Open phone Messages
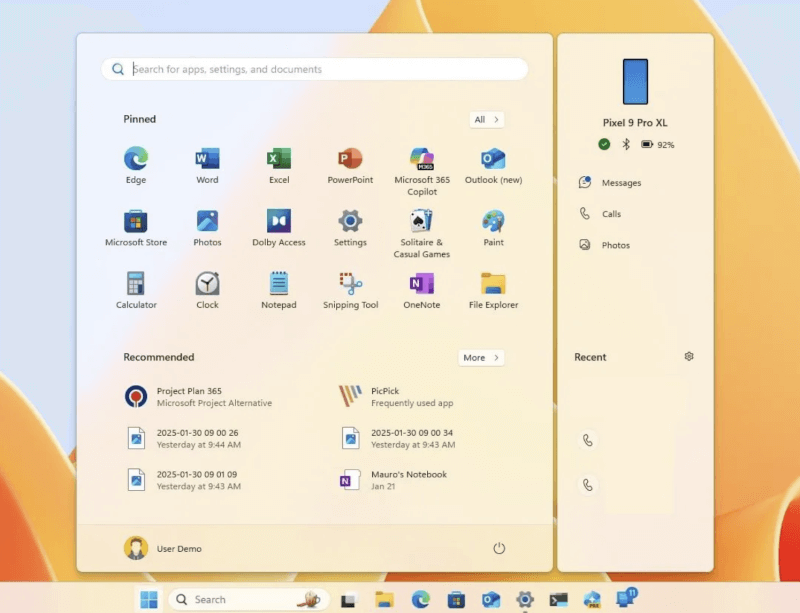 click(x=610, y=183)
